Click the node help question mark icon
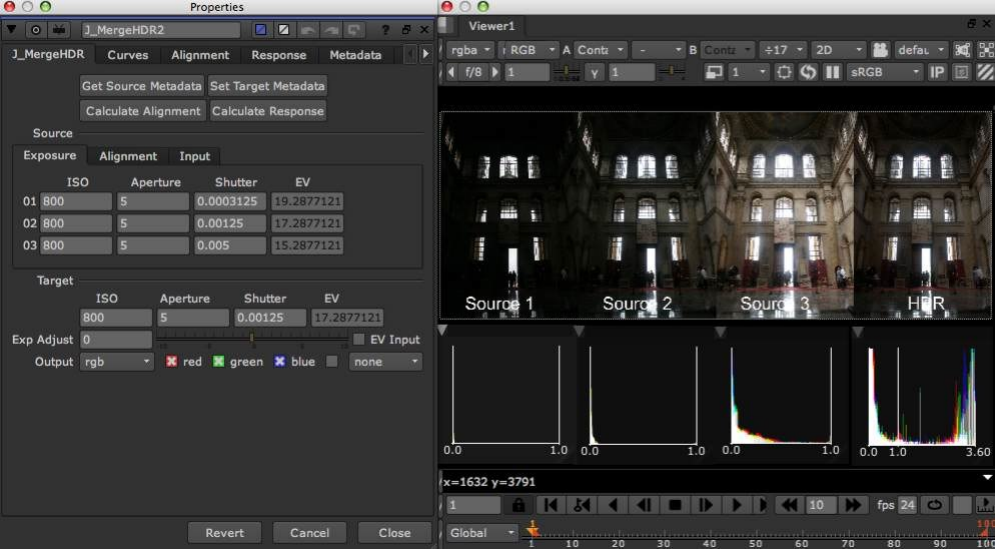Screen dimensions: 995x549 point(388,30)
